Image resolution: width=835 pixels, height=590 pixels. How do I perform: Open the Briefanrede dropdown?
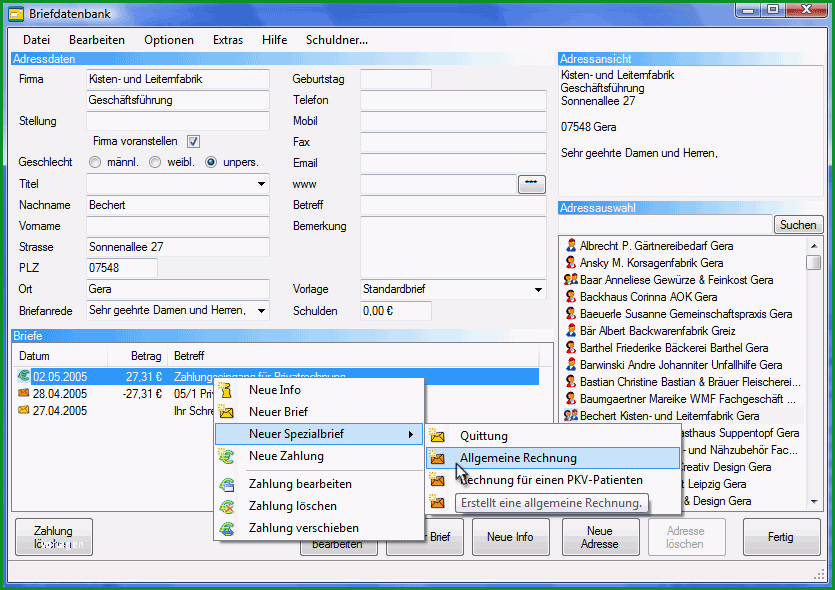point(261,310)
